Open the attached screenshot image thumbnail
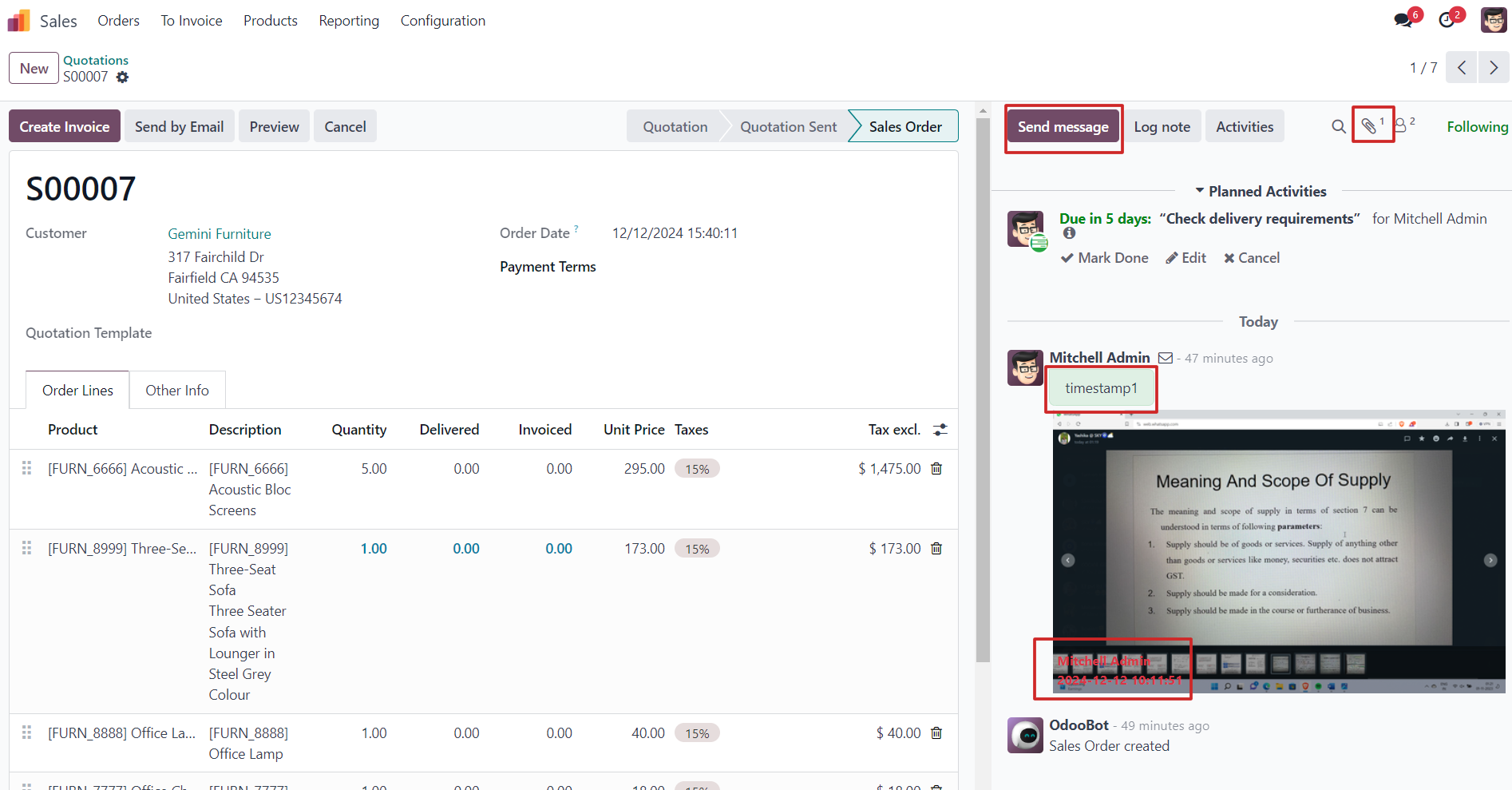Image resolution: width=1512 pixels, height=790 pixels. tap(1279, 553)
